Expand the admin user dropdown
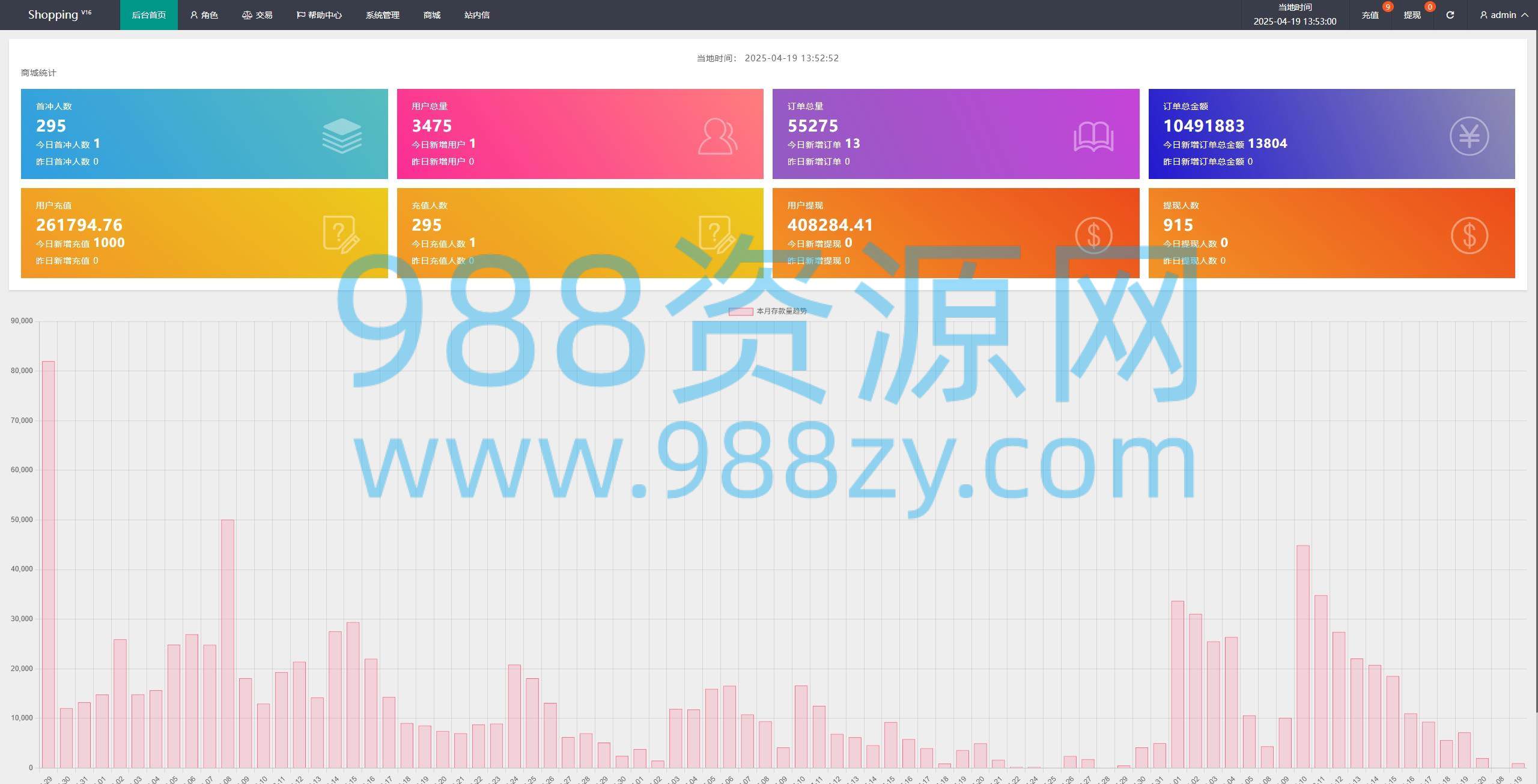The height and width of the screenshot is (784, 1538). tap(1504, 15)
